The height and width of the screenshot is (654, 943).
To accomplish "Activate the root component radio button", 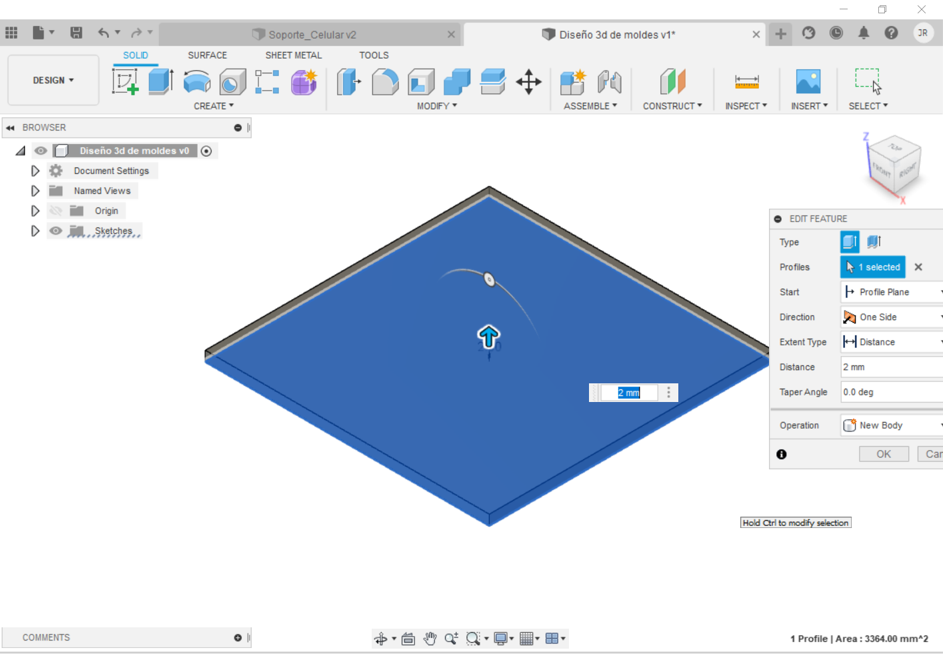I will click(206, 150).
